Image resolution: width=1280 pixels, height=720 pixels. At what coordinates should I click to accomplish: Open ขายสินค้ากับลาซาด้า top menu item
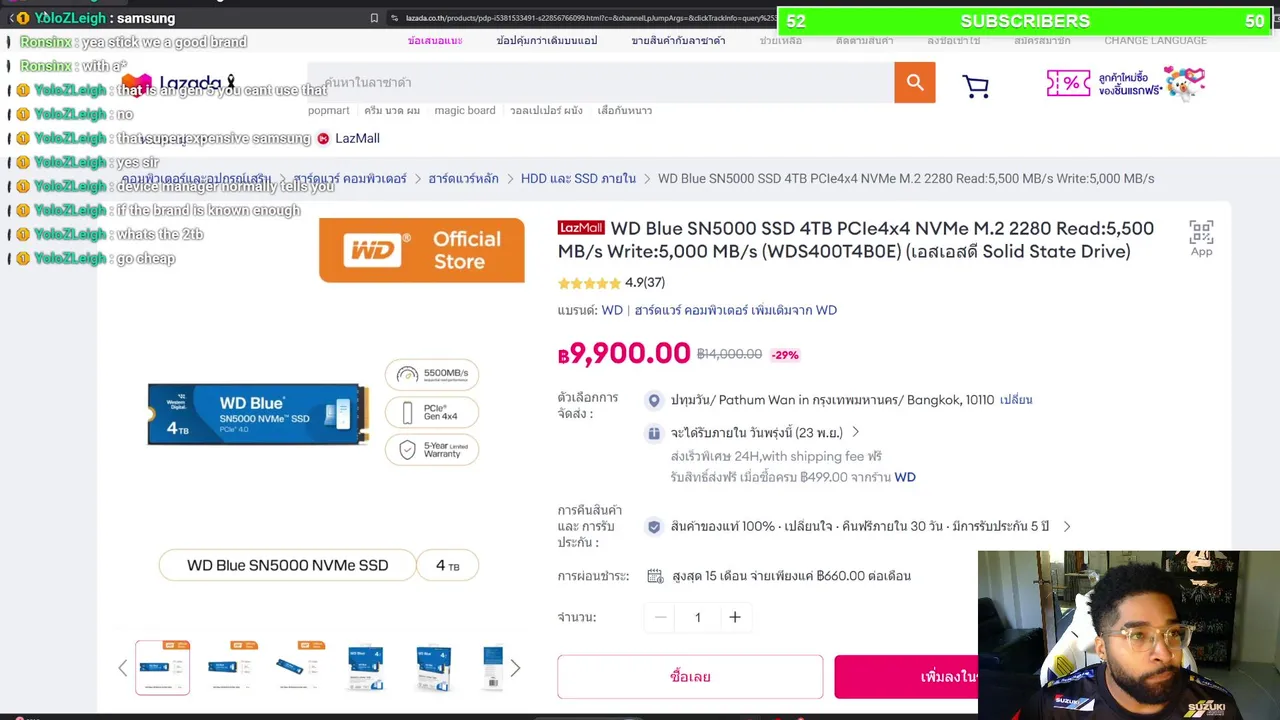point(678,41)
